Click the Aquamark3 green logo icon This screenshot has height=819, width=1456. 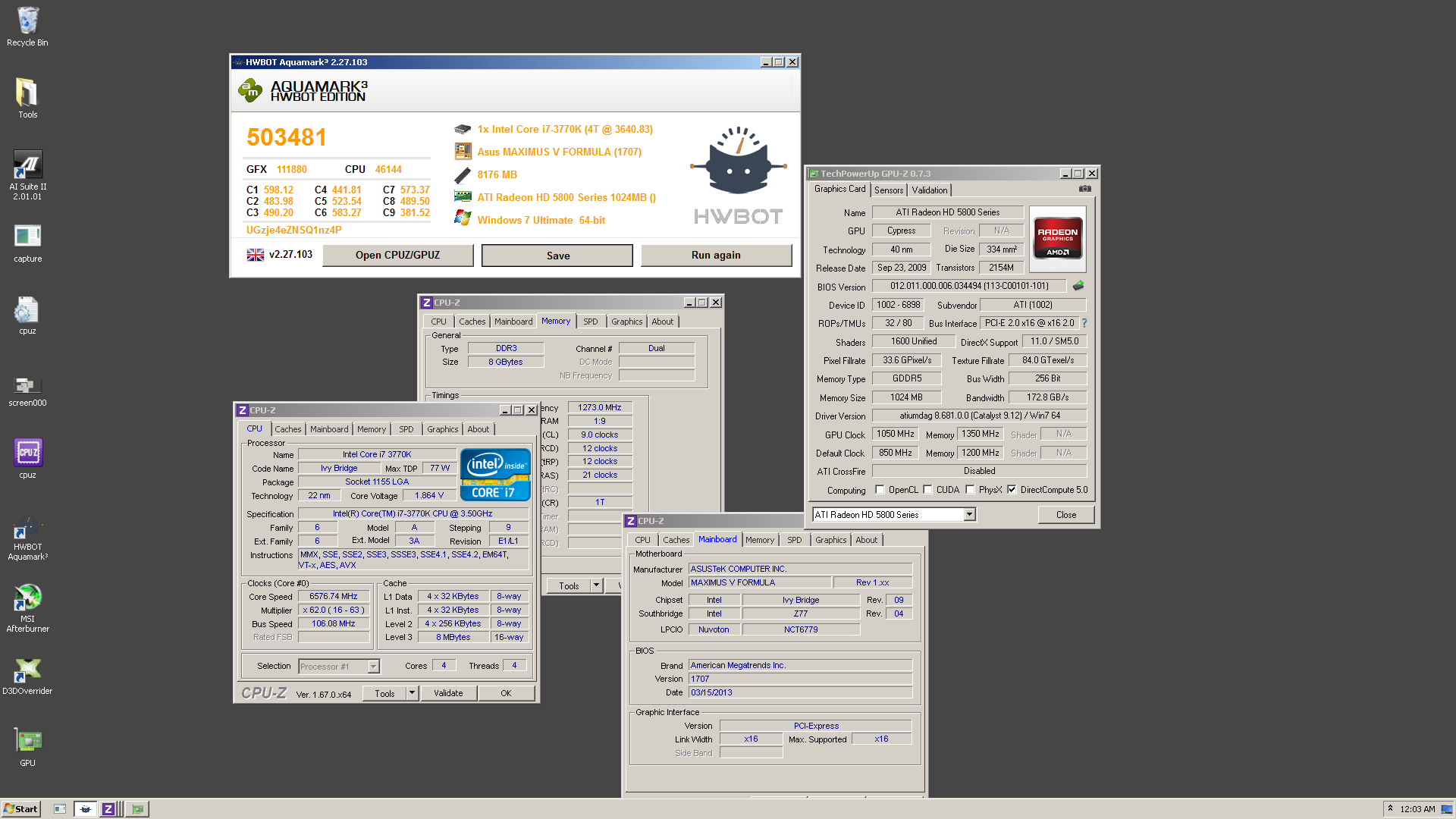coord(250,91)
